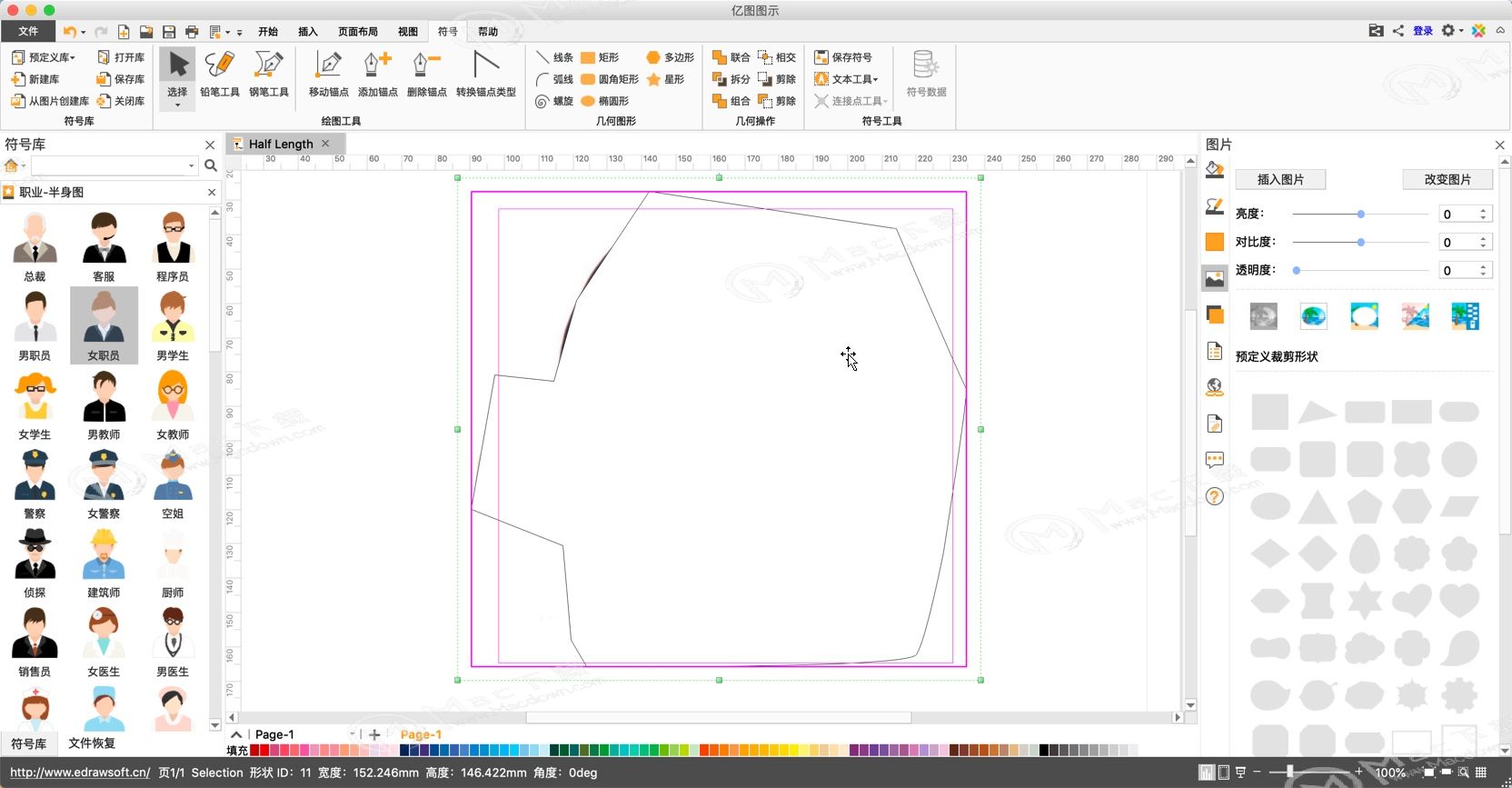
Task: Click the 保存符号 save symbol button
Action: 843,57
